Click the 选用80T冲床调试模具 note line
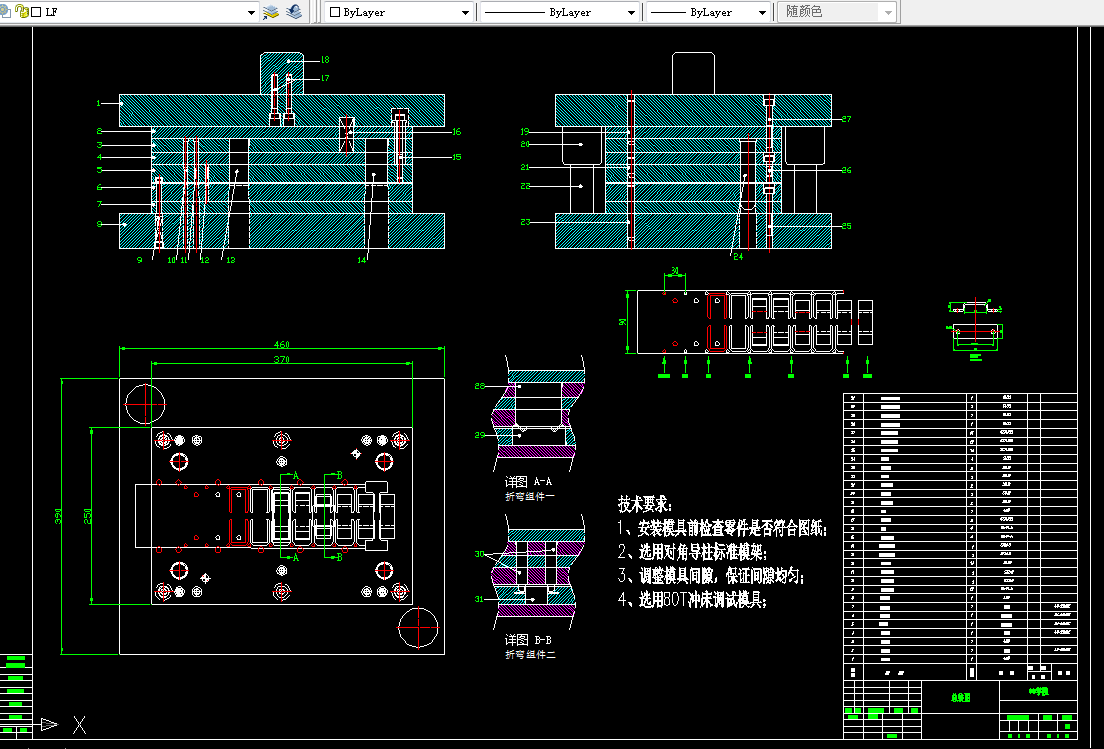Viewport: 1104px width, 749px height. (x=691, y=599)
